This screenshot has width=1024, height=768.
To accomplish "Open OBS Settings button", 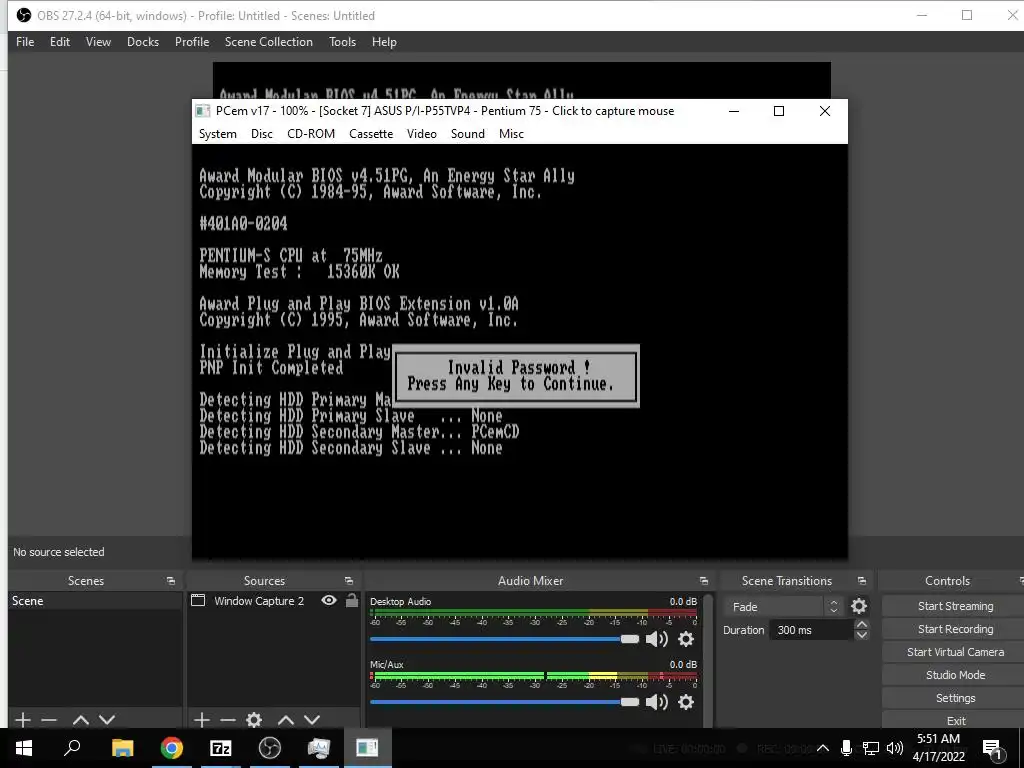I will pyautogui.click(x=955, y=698).
